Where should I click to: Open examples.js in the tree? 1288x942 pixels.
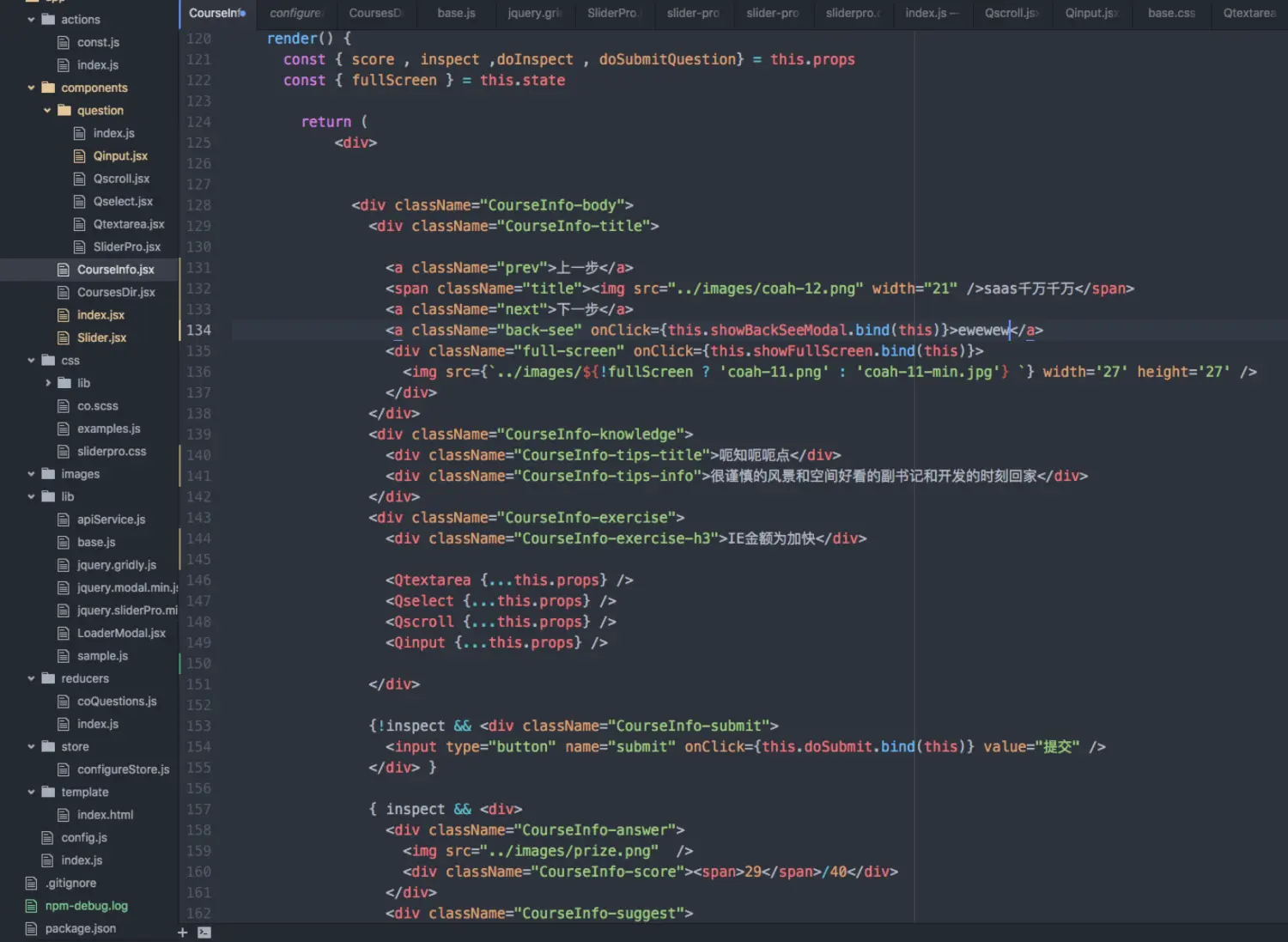pyautogui.click(x=108, y=428)
